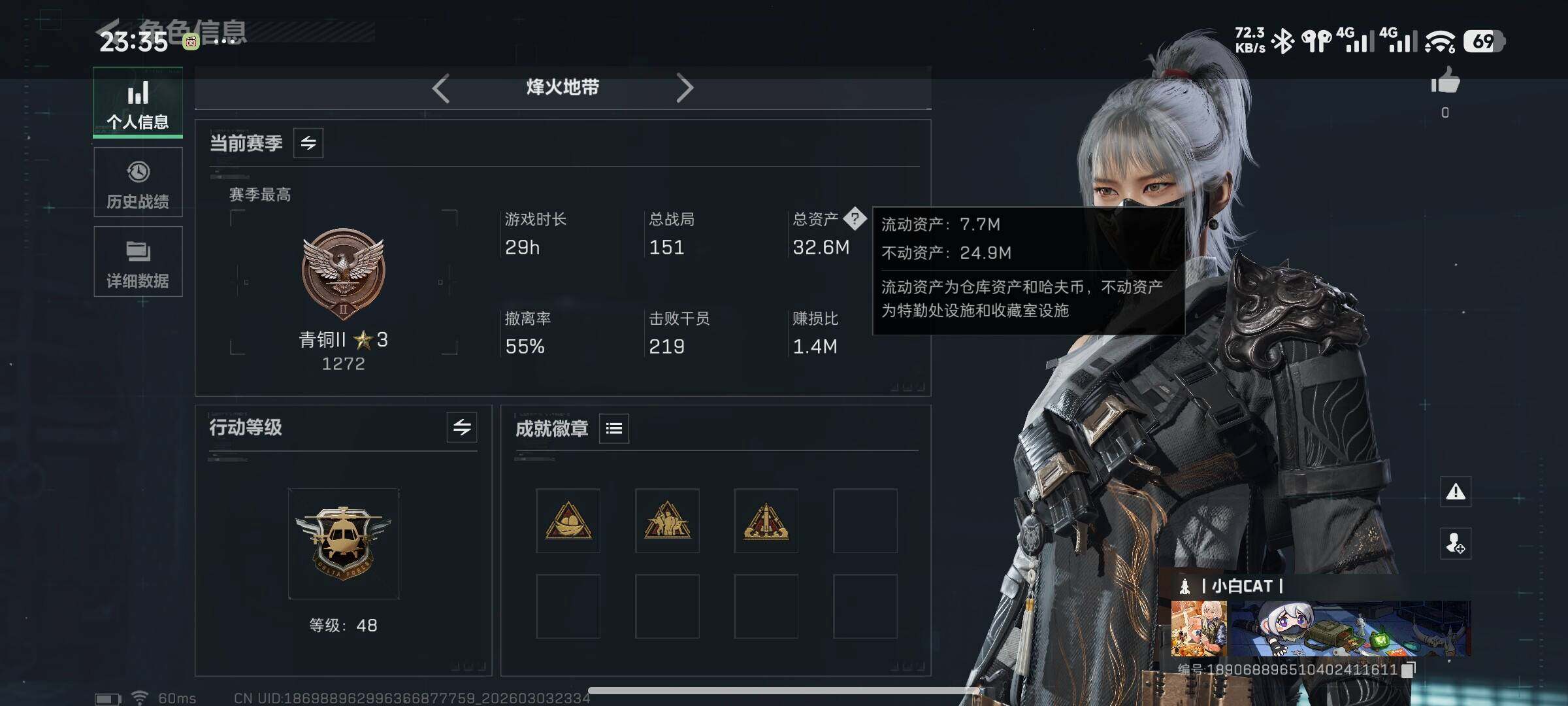
Task: Select the third achievement badge with rocket
Action: click(766, 521)
